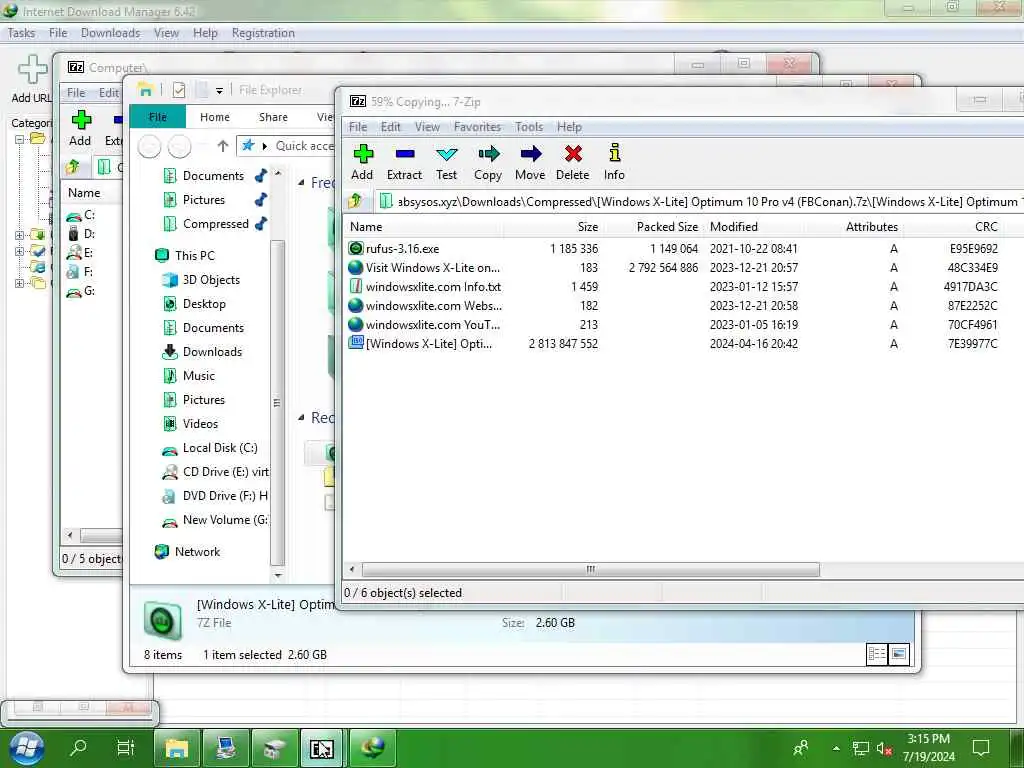Click the Forward button in File Explorer

click(x=180, y=146)
